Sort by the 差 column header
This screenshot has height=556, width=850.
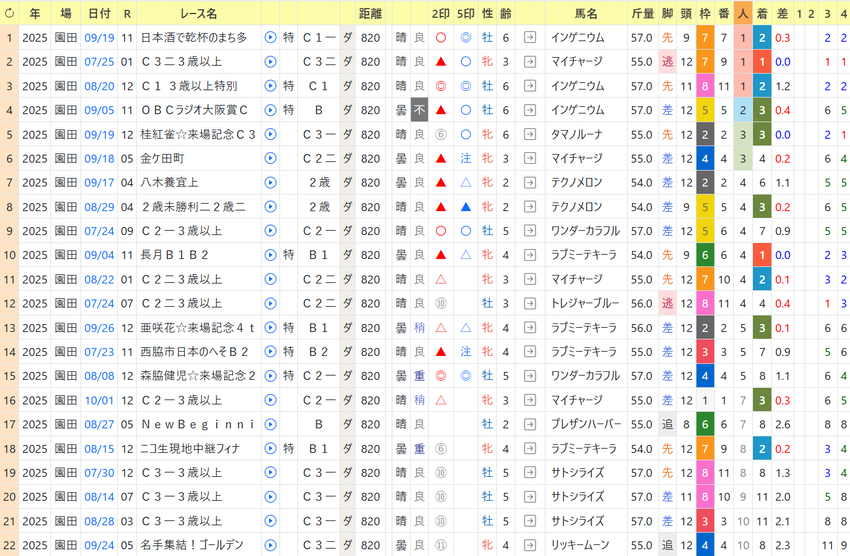pyautogui.click(x=783, y=14)
